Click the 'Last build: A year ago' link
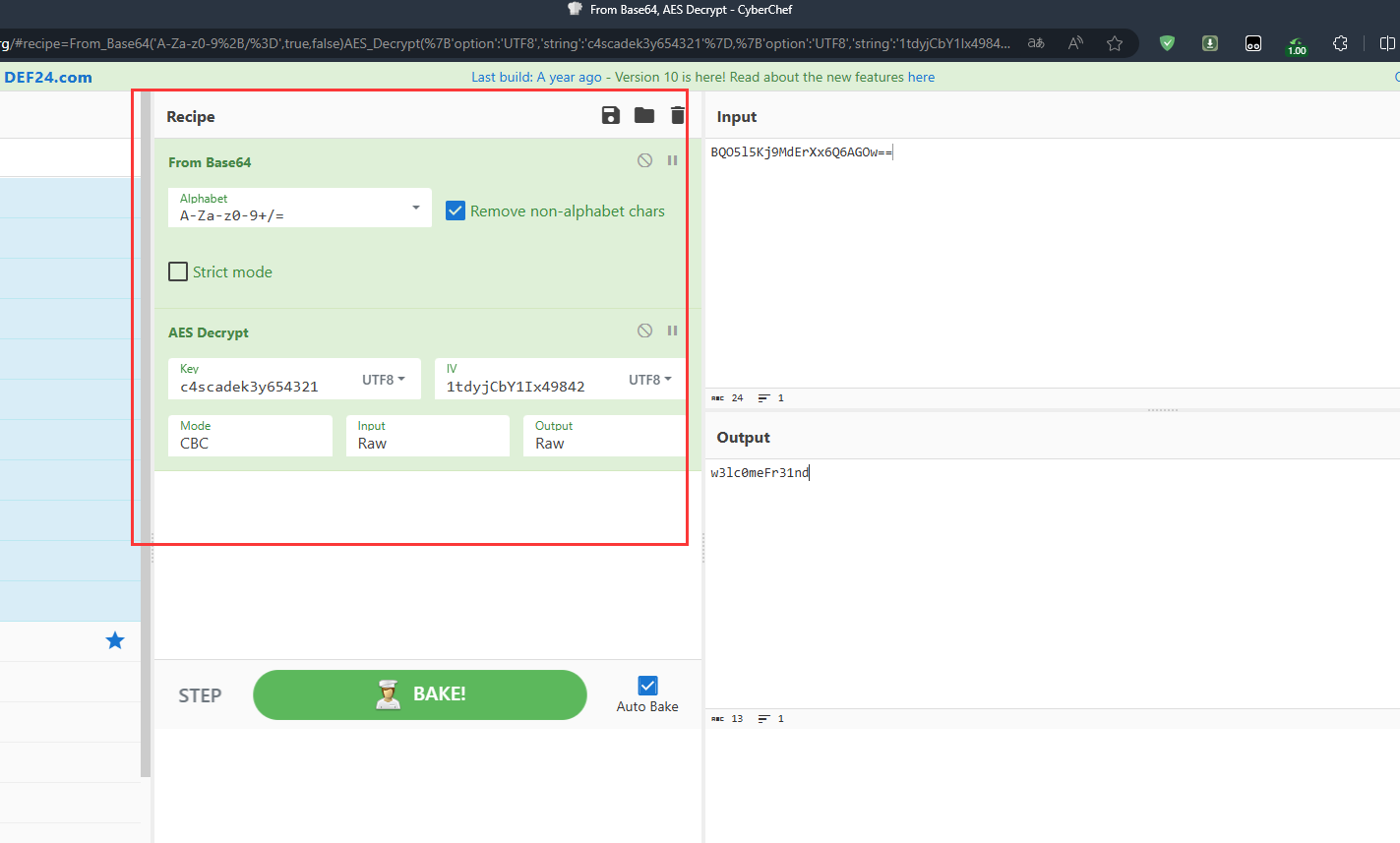 click(536, 77)
